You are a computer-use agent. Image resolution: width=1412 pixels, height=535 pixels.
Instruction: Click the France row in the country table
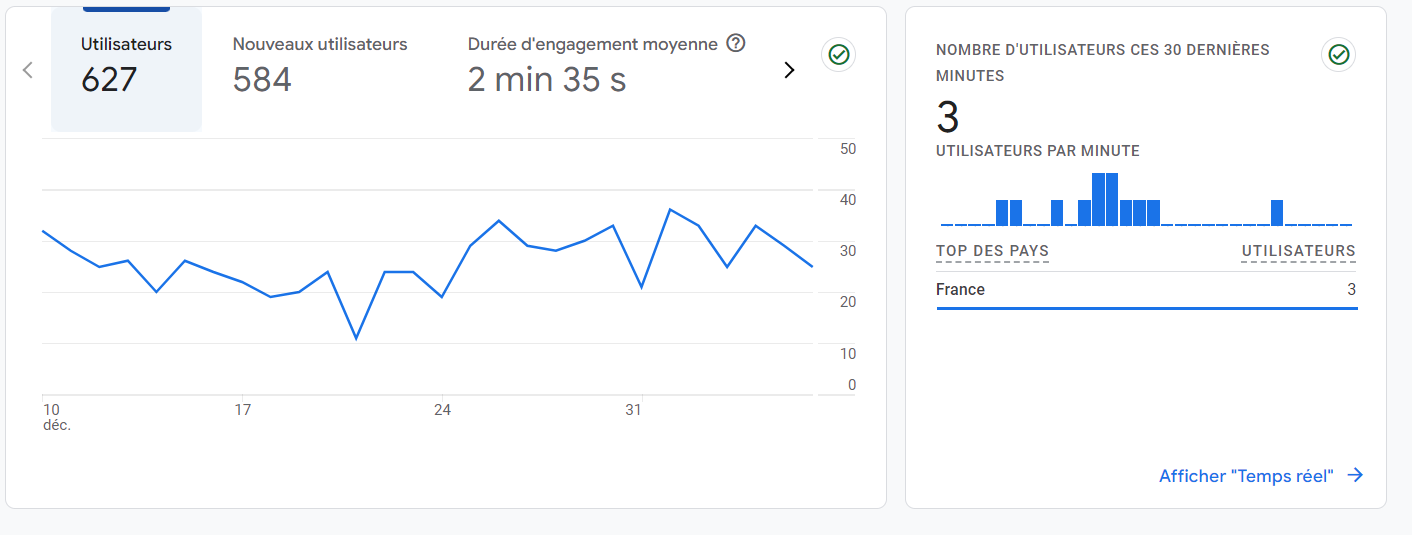(1146, 290)
